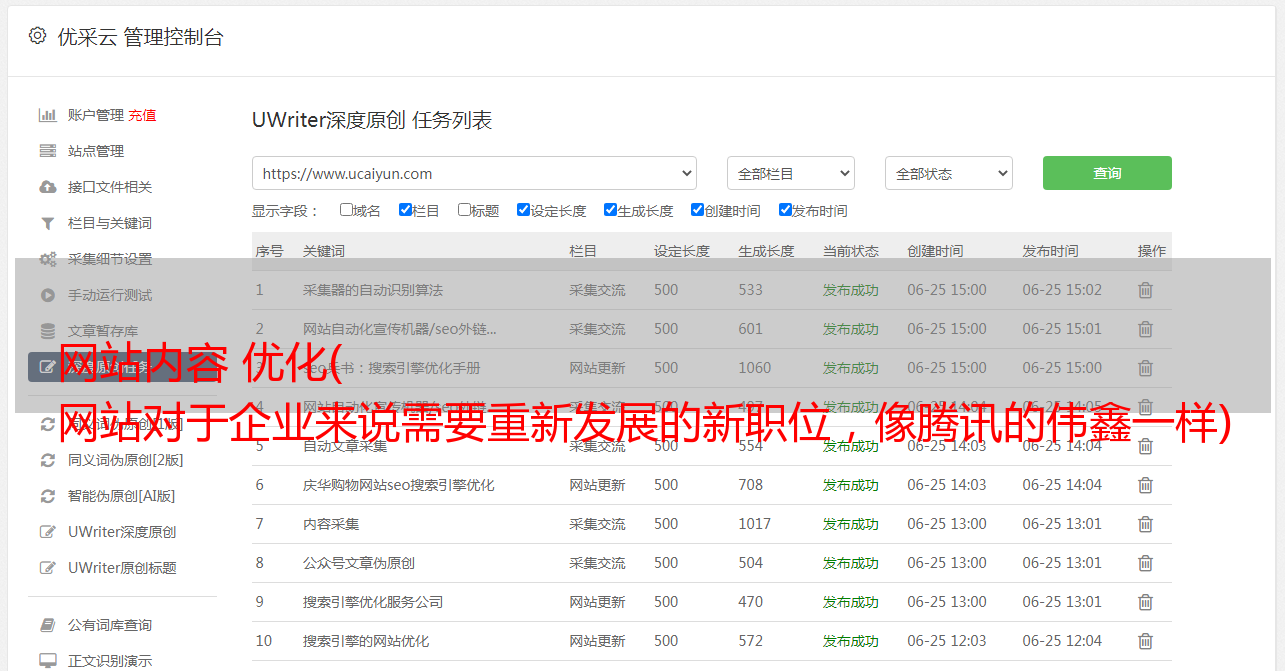
Task: Open 栏目与关键词 menu item
Action: point(110,223)
